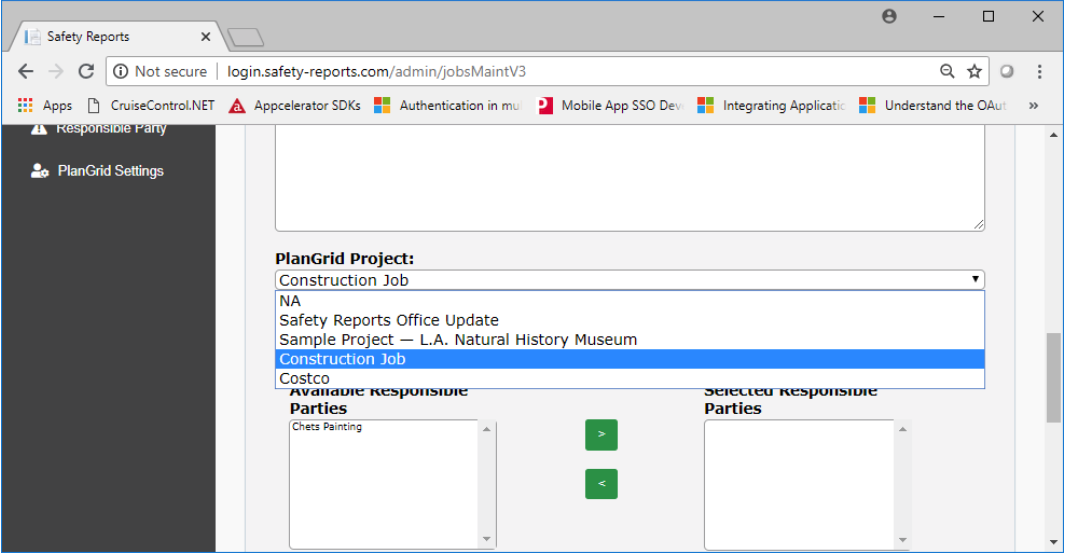Click the browser forward arrow
Image resolution: width=1065 pixels, height=554 pixels.
pos(56,71)
